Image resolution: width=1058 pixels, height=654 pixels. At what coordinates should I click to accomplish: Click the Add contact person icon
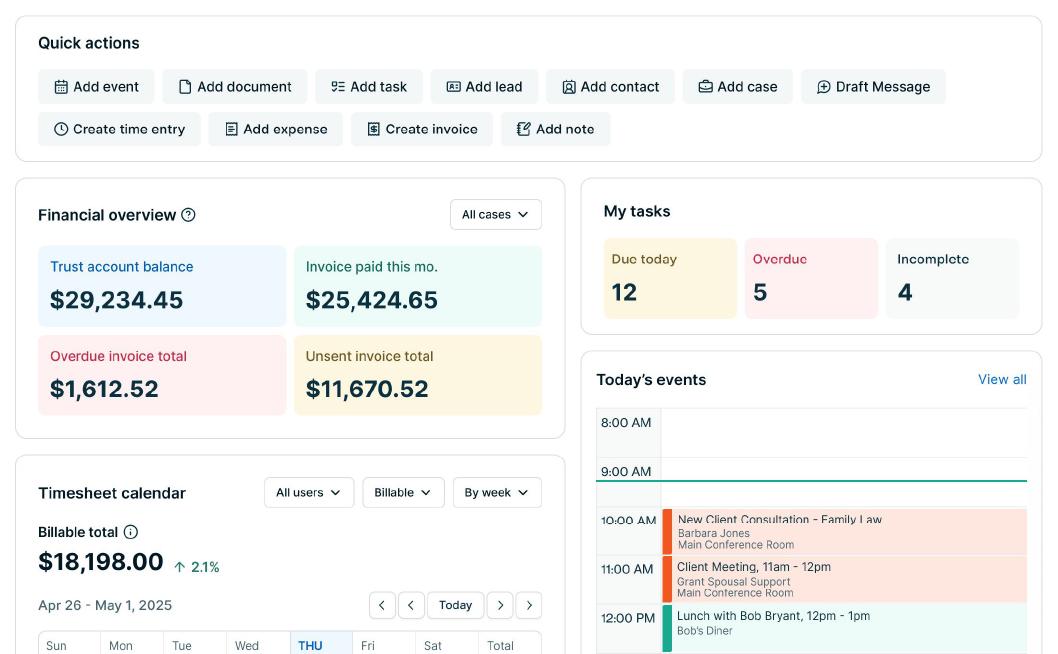coord(571,87)
